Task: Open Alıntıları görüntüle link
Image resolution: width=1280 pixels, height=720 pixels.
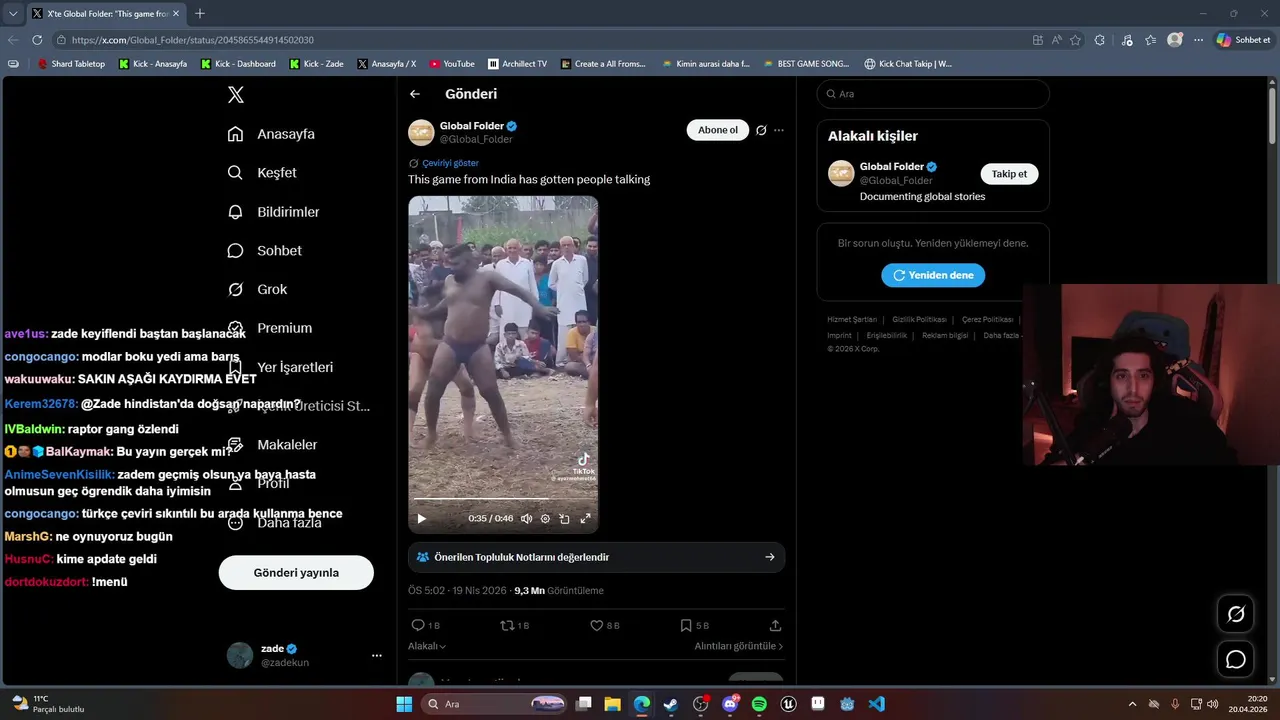Action: 739,646
